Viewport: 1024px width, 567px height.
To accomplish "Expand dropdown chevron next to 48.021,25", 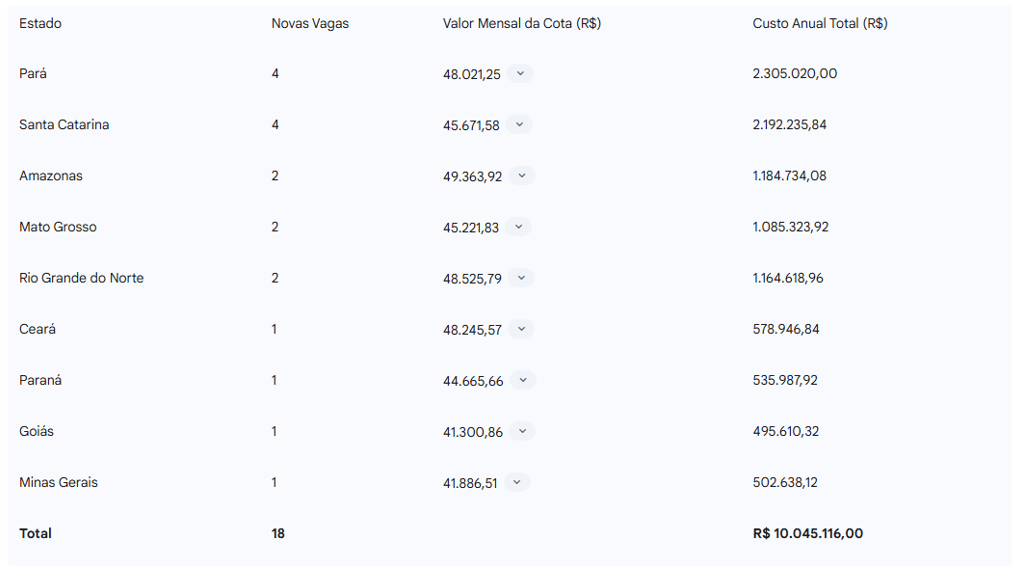I will pyautogui.click(x=520, y=74).
